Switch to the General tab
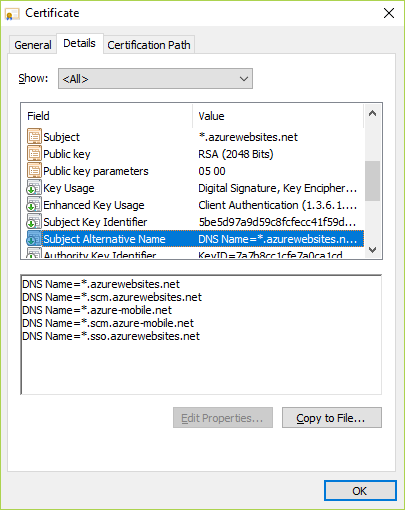The width and height of the screenshot is (405, 510). (x=33, y=45)
